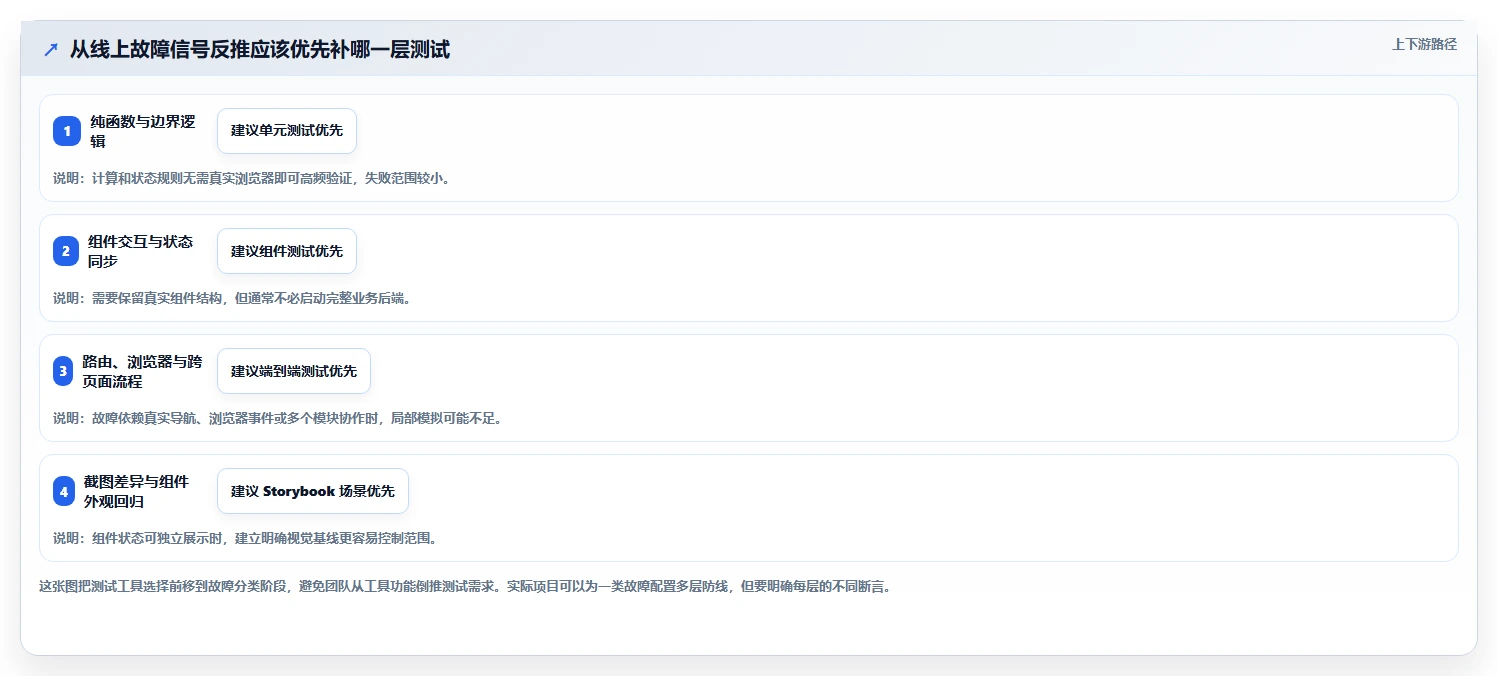Click the number 1 badge

[x=67, y=131]
